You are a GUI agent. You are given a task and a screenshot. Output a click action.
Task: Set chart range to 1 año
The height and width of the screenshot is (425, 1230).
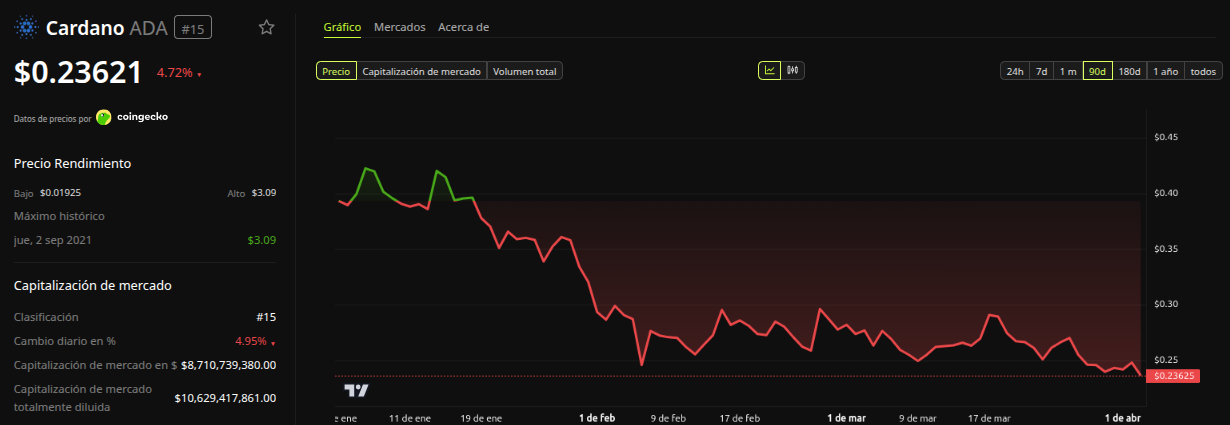pyautogui.click(x=1165, y=71)
